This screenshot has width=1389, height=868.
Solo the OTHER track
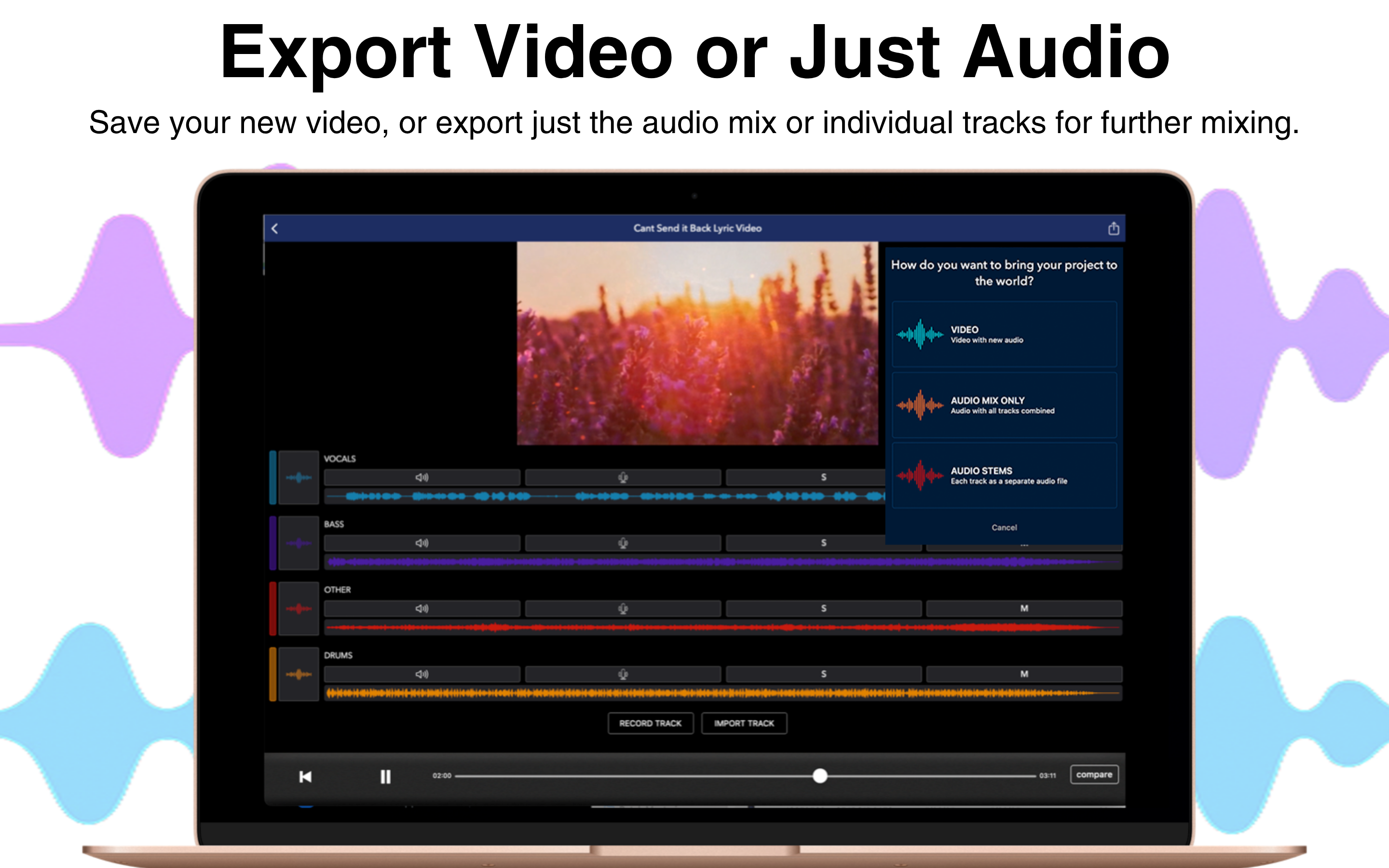(824, 609)
